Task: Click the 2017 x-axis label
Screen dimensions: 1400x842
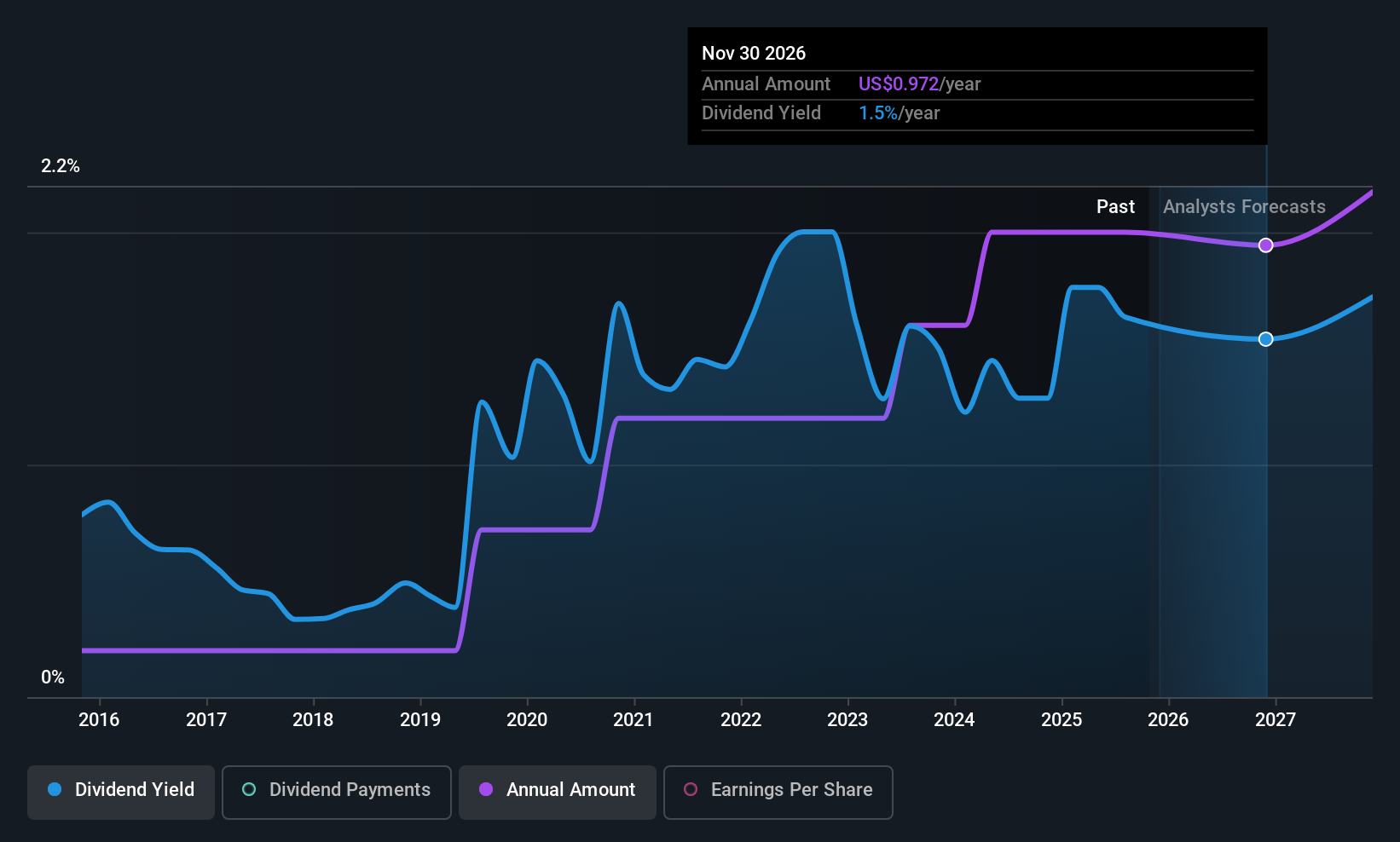Action: pos(206,720)
